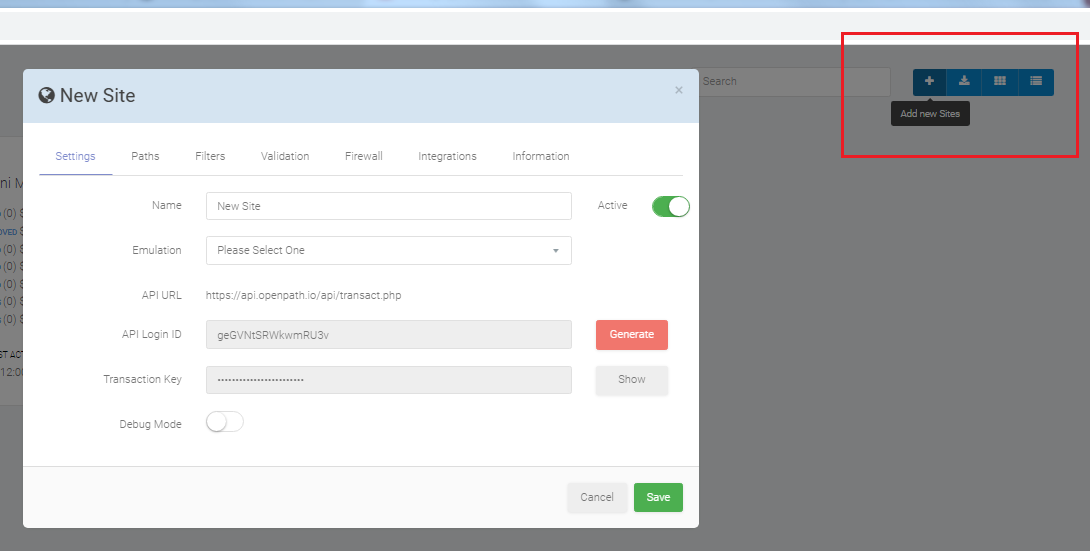Open the Emulation dropdown
Screen dimensions: 1090x551
tap(389, 250)
